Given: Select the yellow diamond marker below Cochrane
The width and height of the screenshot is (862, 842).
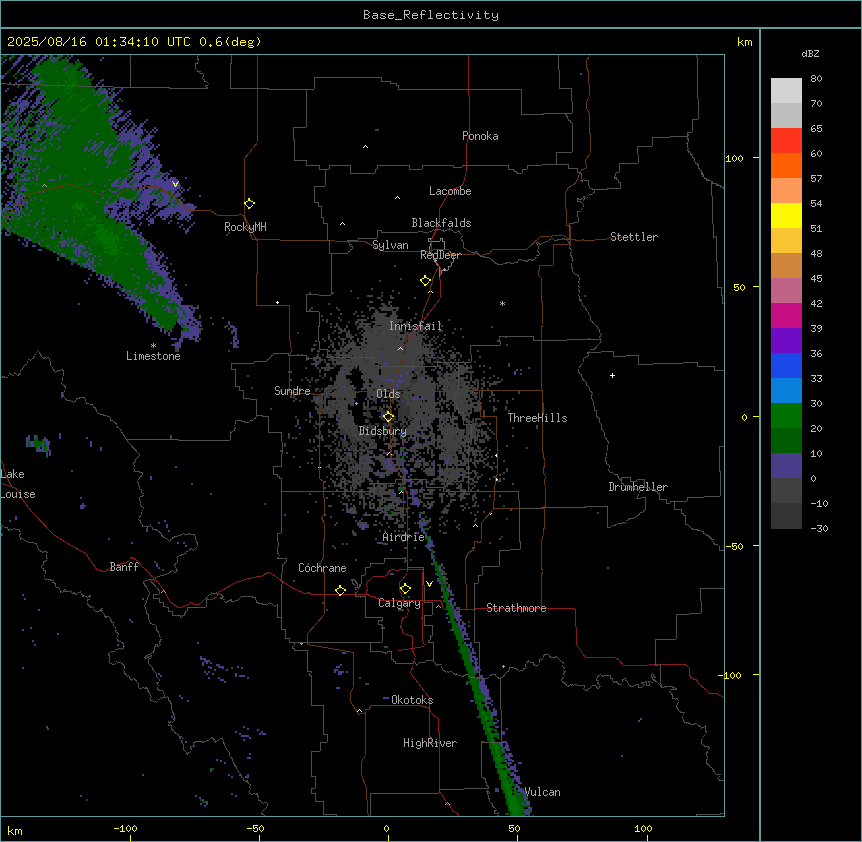Looking at the screenshot, I should click(340, 590).
